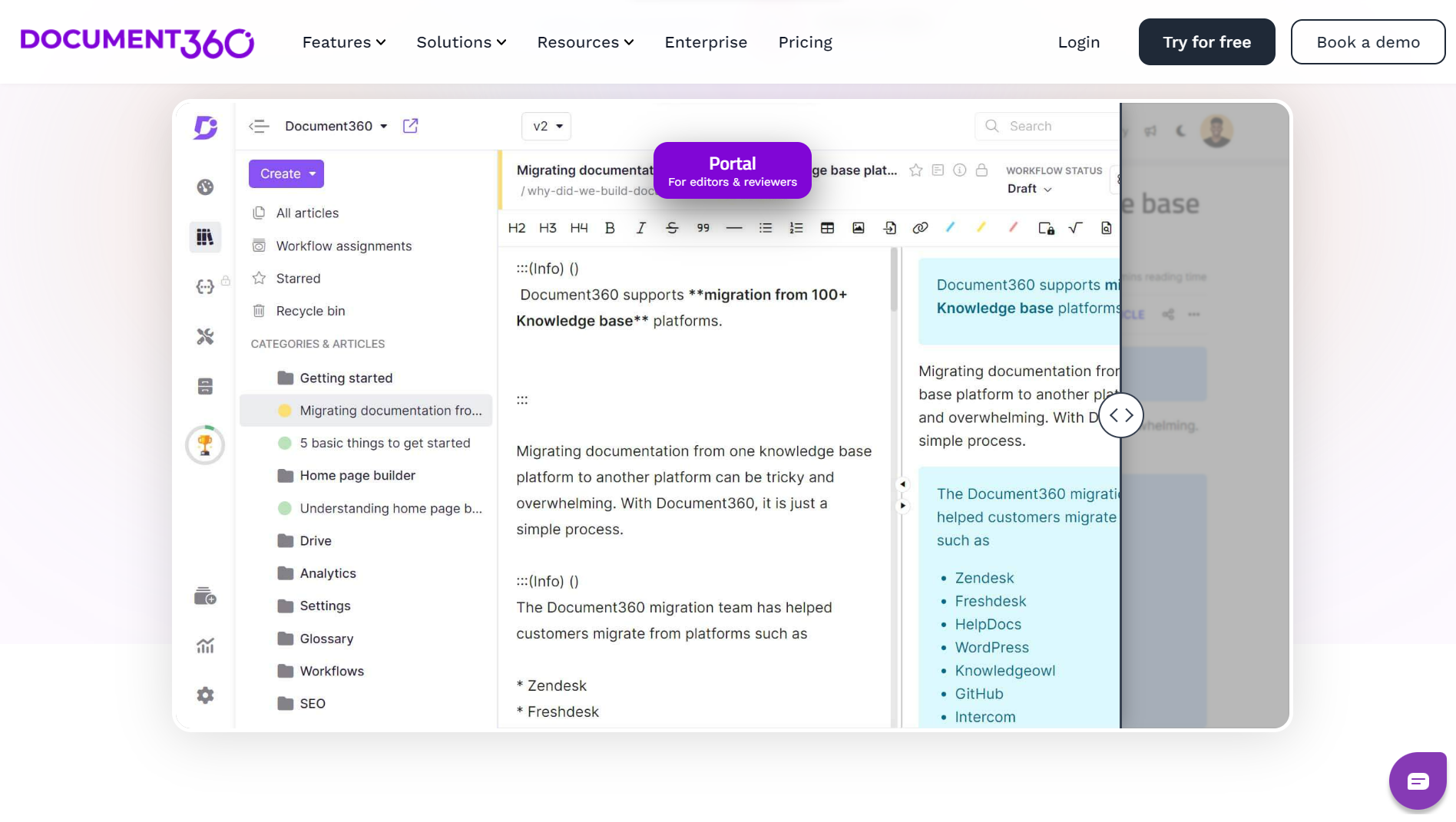Image resolution: width=1456 pixels, height=822 pixels.
Task: Insert a block quote
Action: [703, 228]
